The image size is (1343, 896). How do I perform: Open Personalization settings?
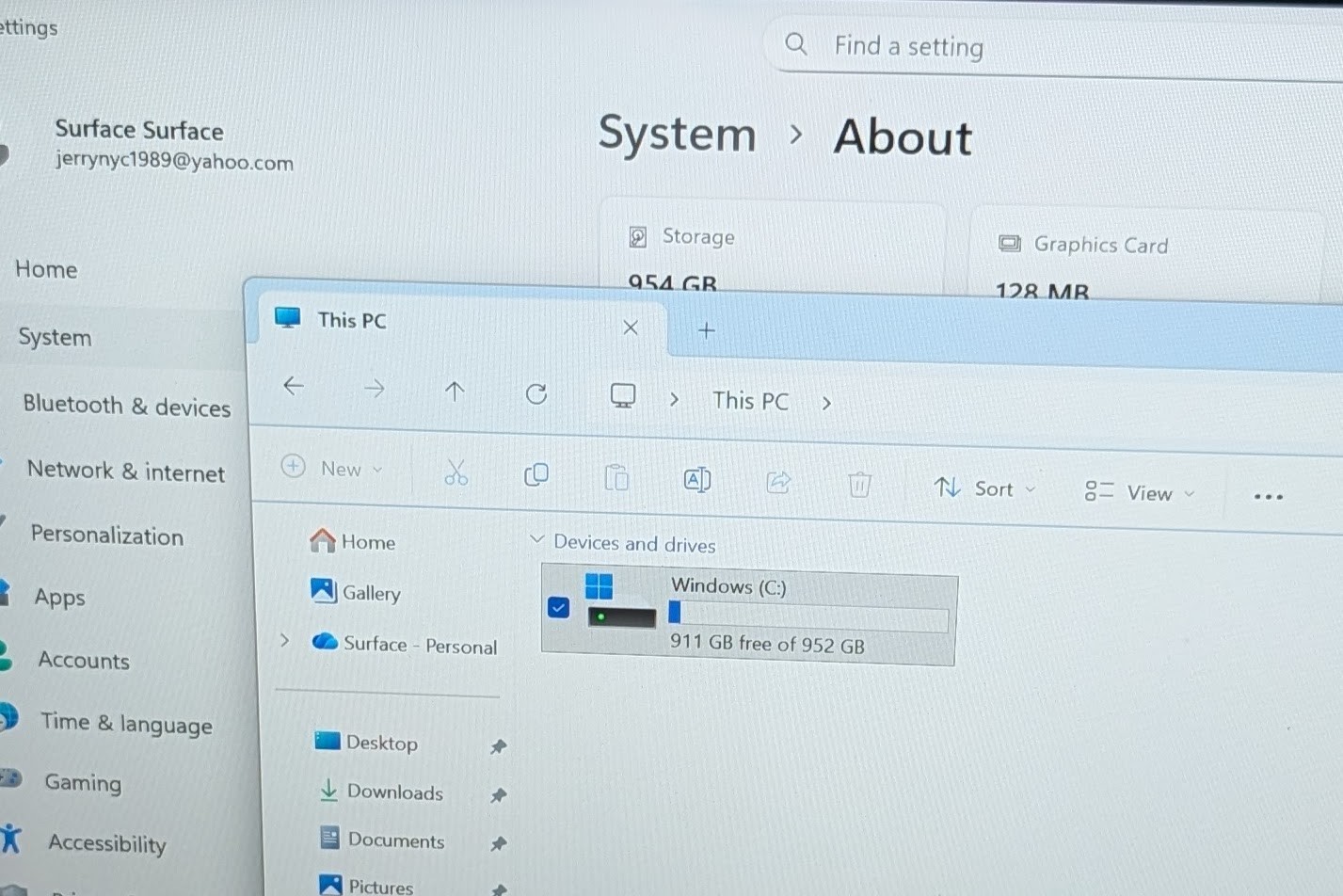pyautogui.click(x=107, y=535)
